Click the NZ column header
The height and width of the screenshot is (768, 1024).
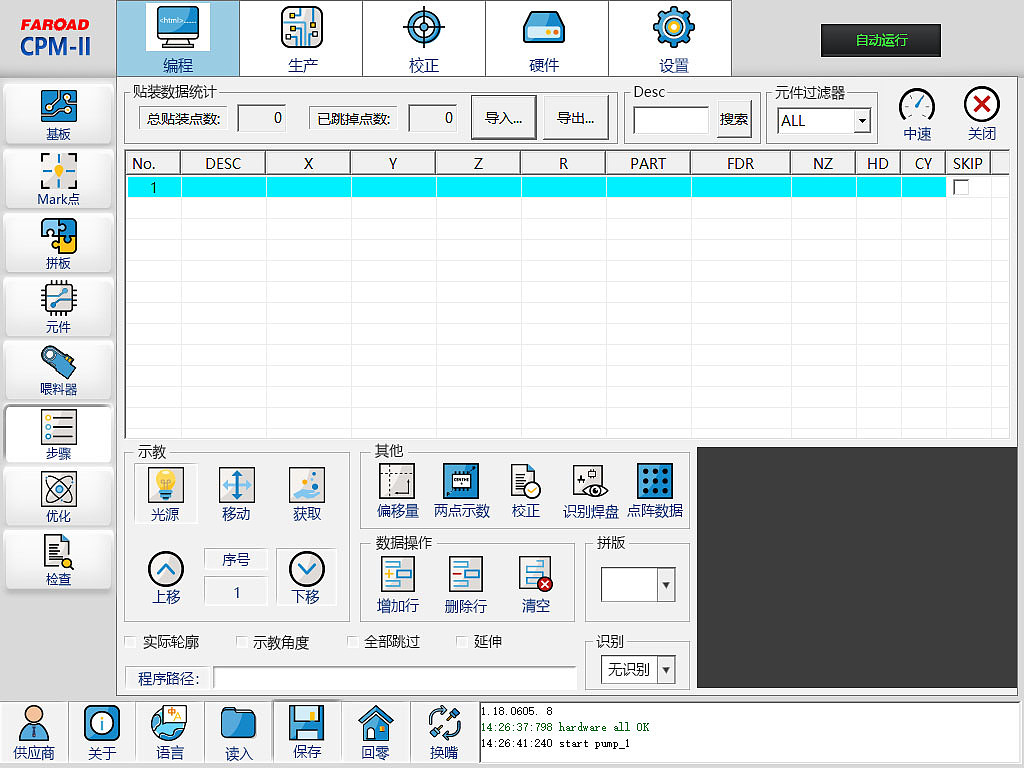pos(823,163)
